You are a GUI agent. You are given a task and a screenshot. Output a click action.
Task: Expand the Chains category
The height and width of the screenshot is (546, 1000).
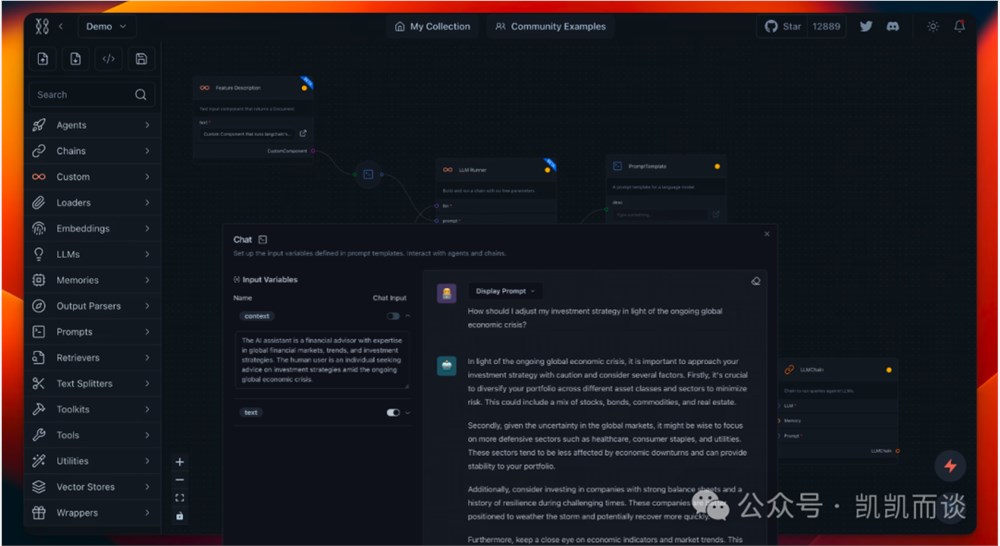[x=92, y=151]
